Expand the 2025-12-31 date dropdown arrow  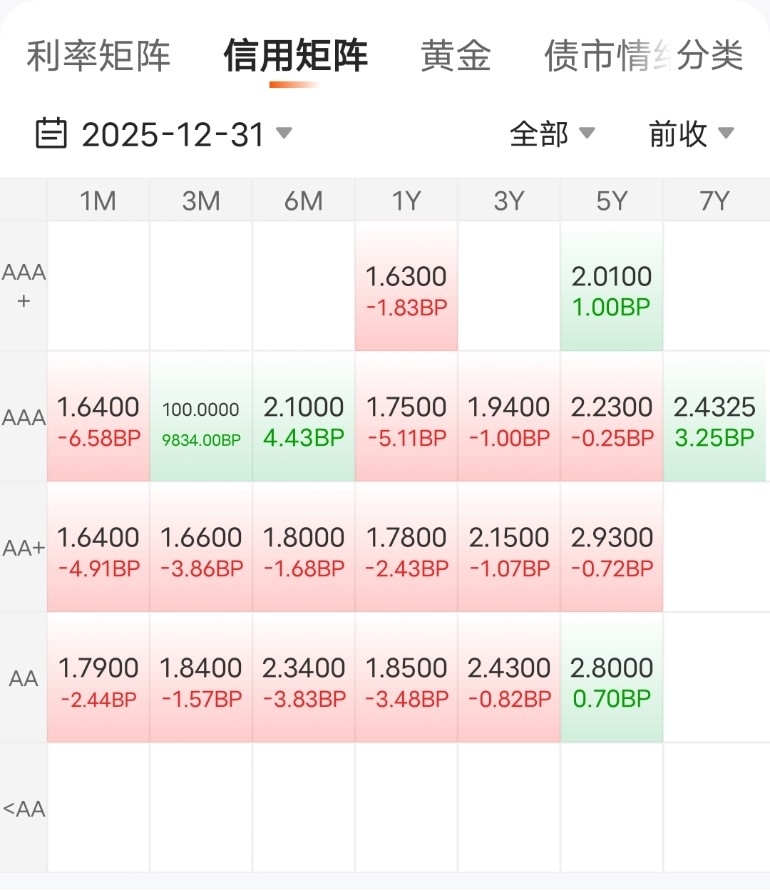click(x=284, y=133)
